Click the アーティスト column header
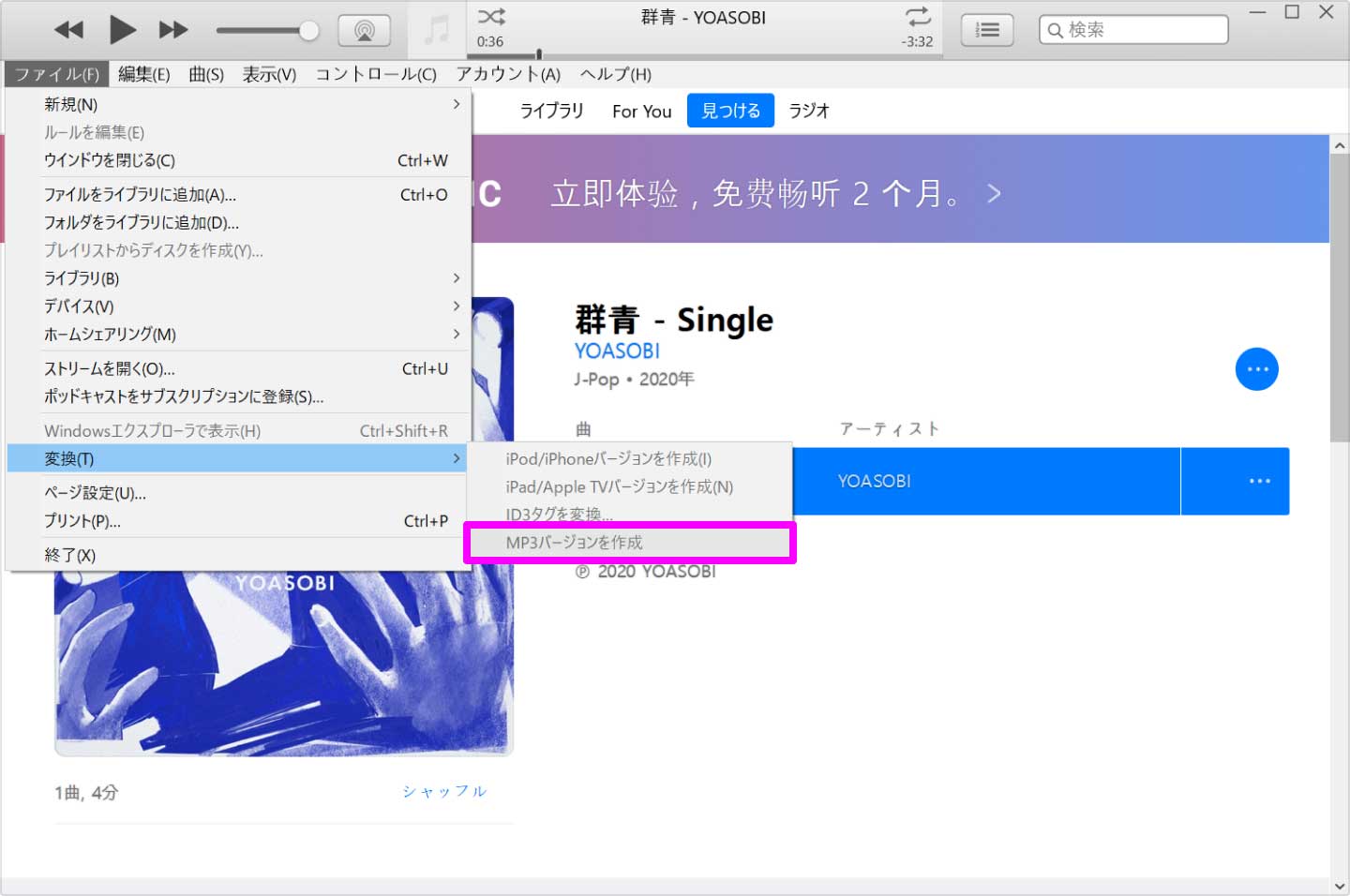 [889, 429]
